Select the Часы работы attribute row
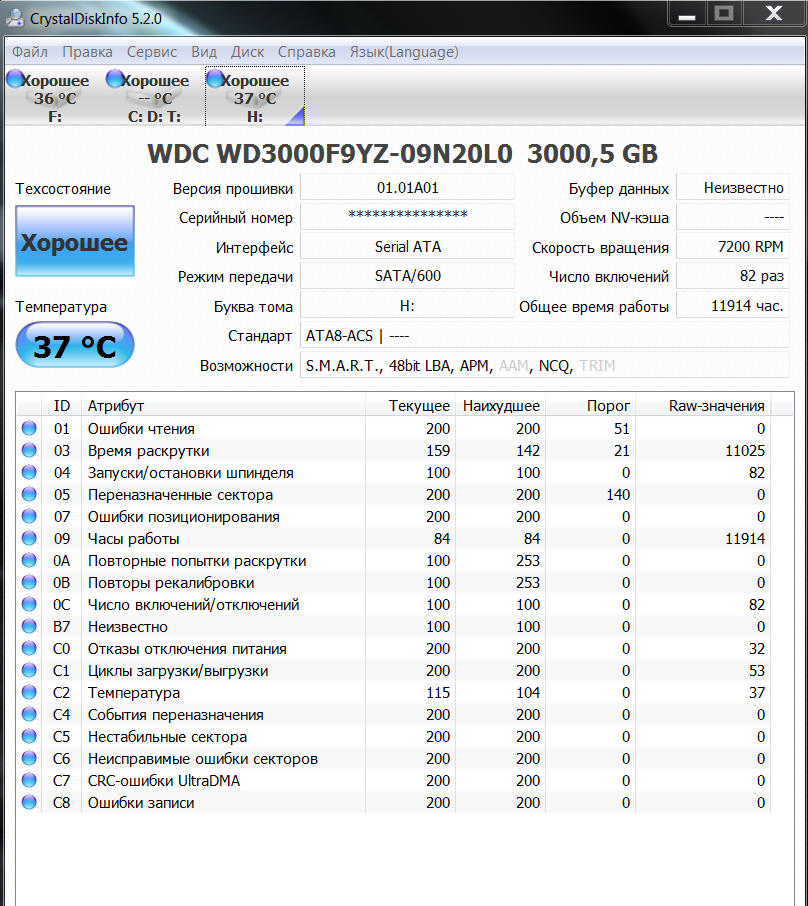The width and height of the screenshot is (808, 906). coord(394,538)
